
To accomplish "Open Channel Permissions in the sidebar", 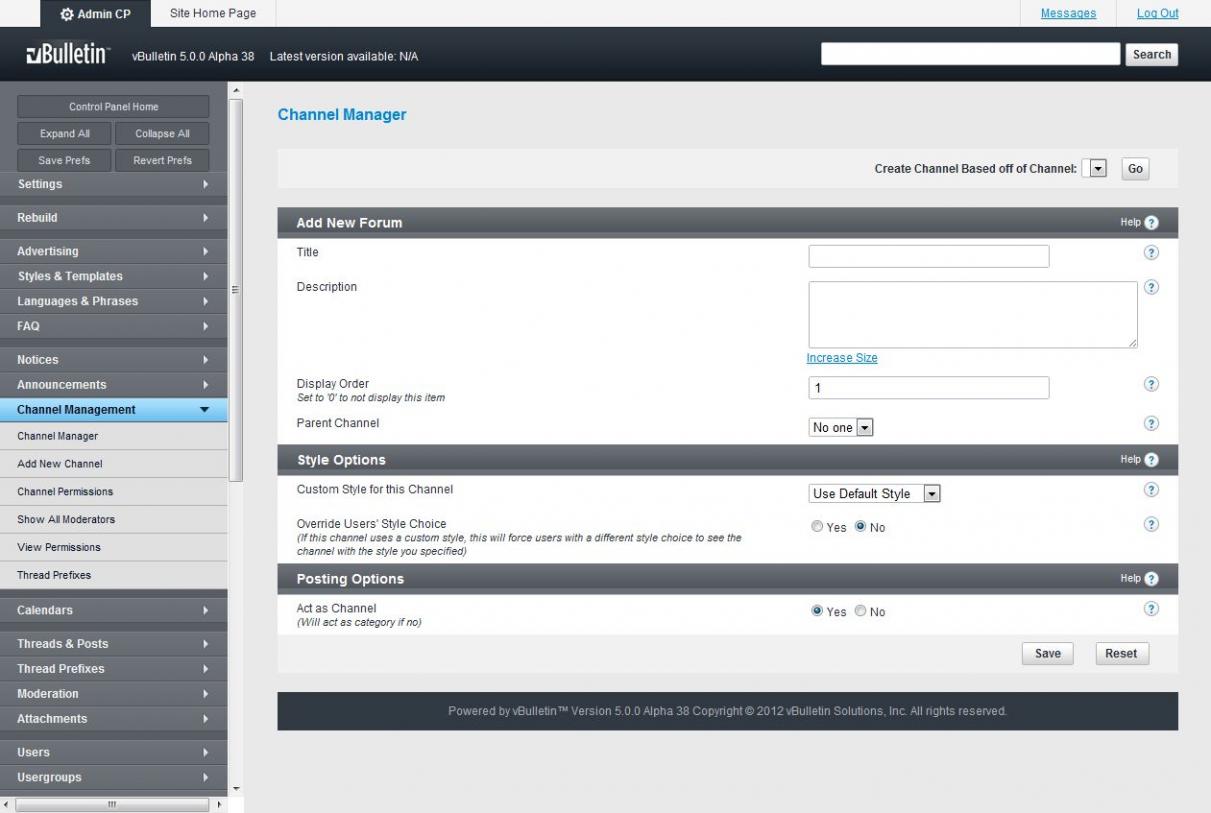I will (x=65, y=492).
